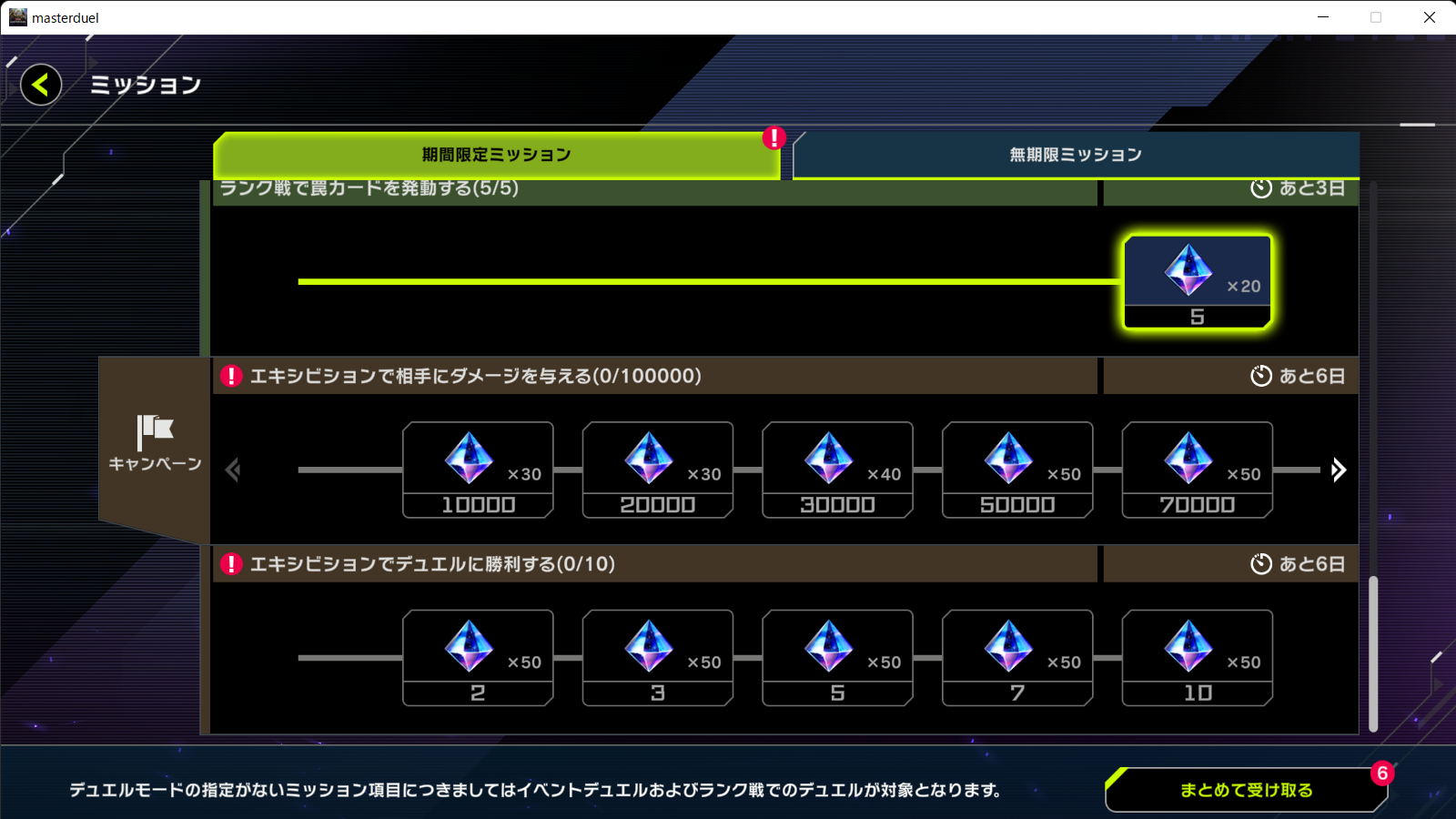Click the mission list vertical scrollbar
The height and width of the screenshot is (819, 1456).
1373,652
